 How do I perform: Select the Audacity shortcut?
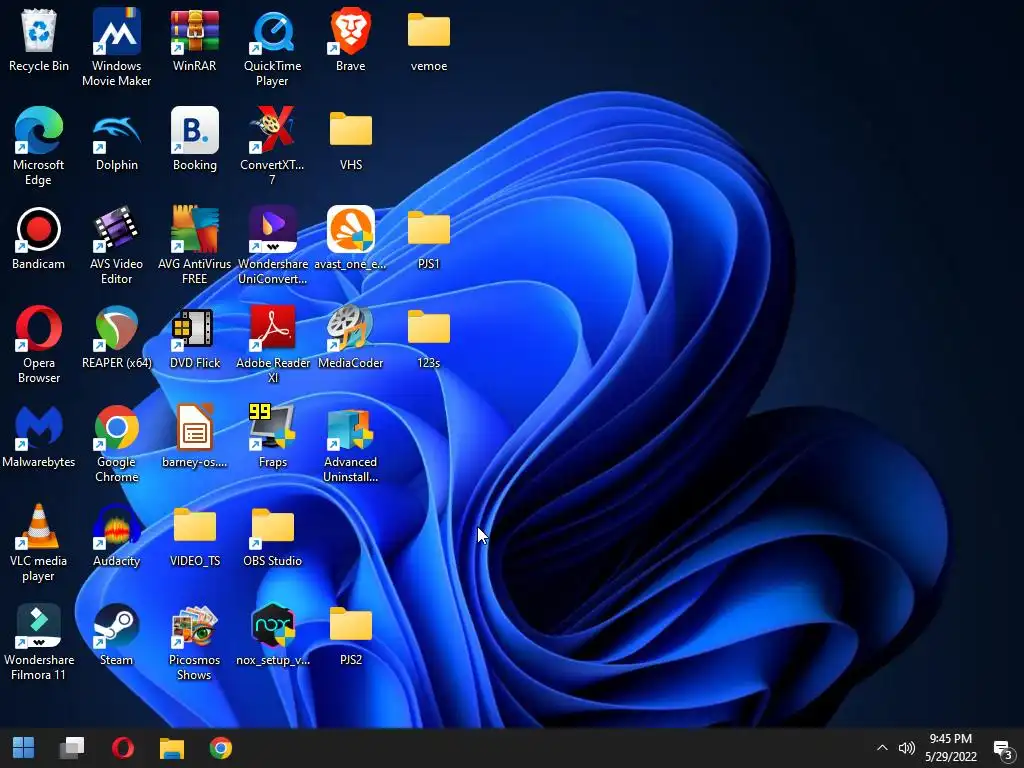pyautogui.click(x=116, y=537)
